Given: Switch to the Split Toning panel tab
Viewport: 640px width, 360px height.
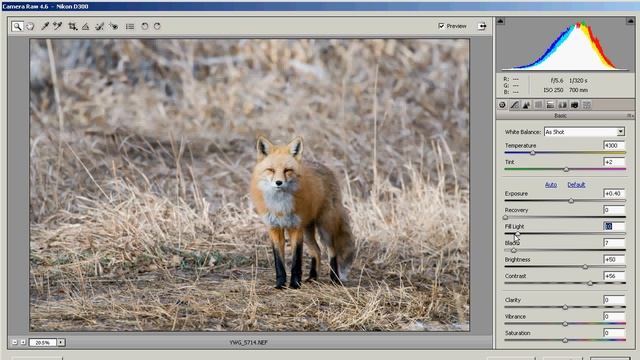Looking at the screenshot, I should tap(550, 105).
